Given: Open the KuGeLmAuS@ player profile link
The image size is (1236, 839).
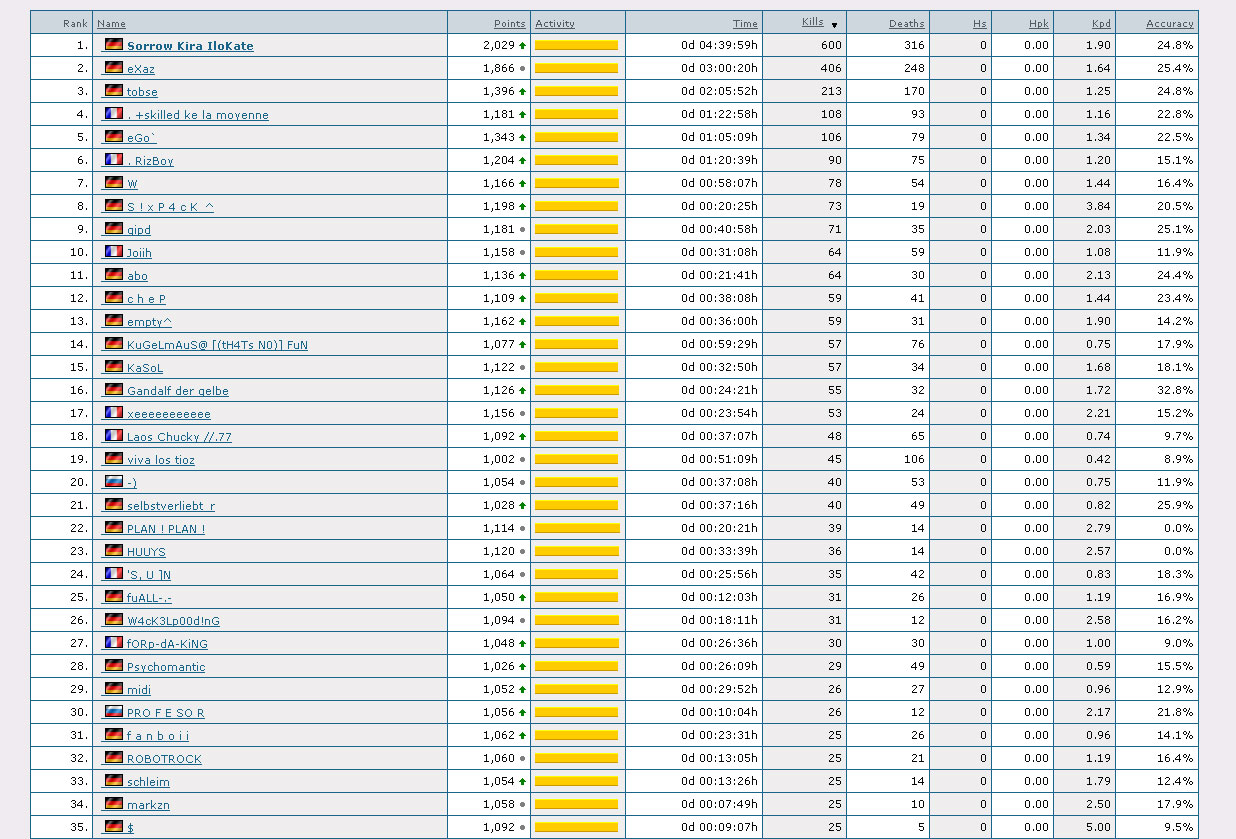Looking at the screenshot, I should click(x=217, y=345).
